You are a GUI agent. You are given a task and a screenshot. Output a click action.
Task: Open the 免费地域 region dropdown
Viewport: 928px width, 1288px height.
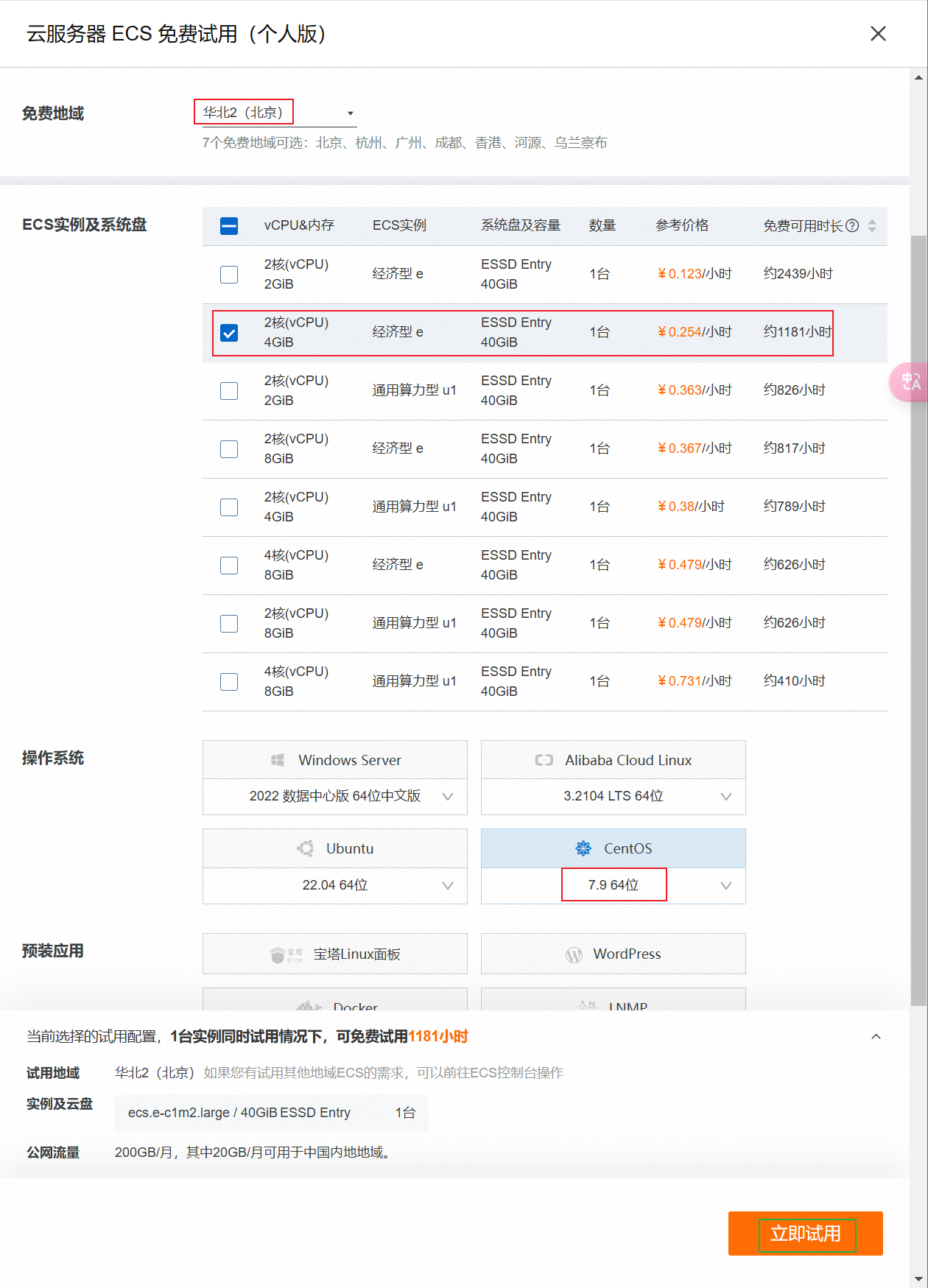pos(279,113)
